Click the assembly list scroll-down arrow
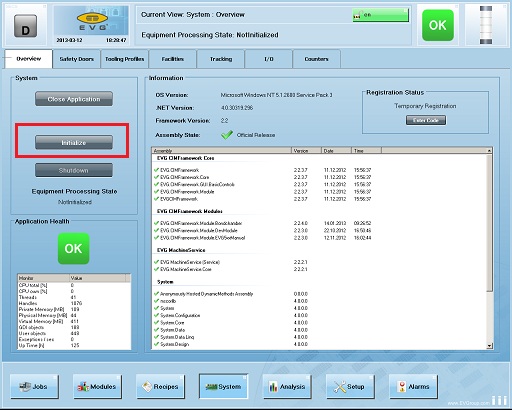512x410 pixels. point(489,346)
